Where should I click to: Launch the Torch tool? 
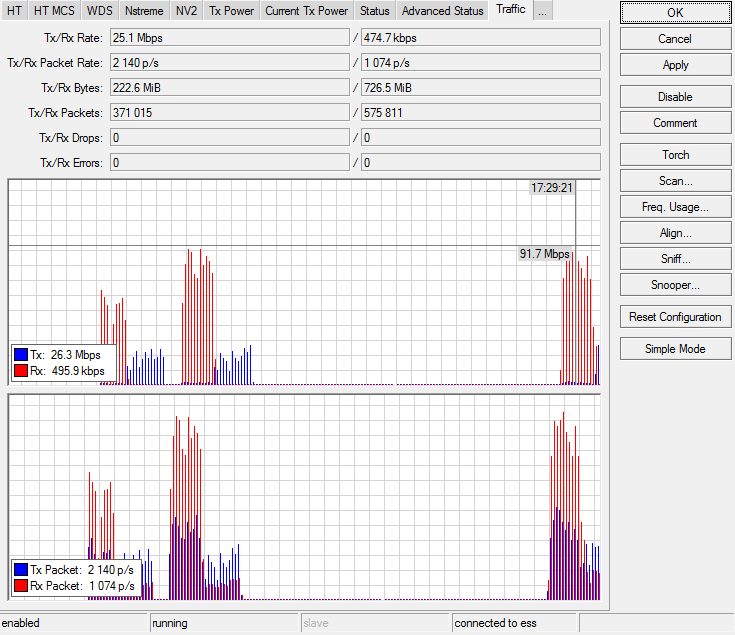click(x=675, y=155)
